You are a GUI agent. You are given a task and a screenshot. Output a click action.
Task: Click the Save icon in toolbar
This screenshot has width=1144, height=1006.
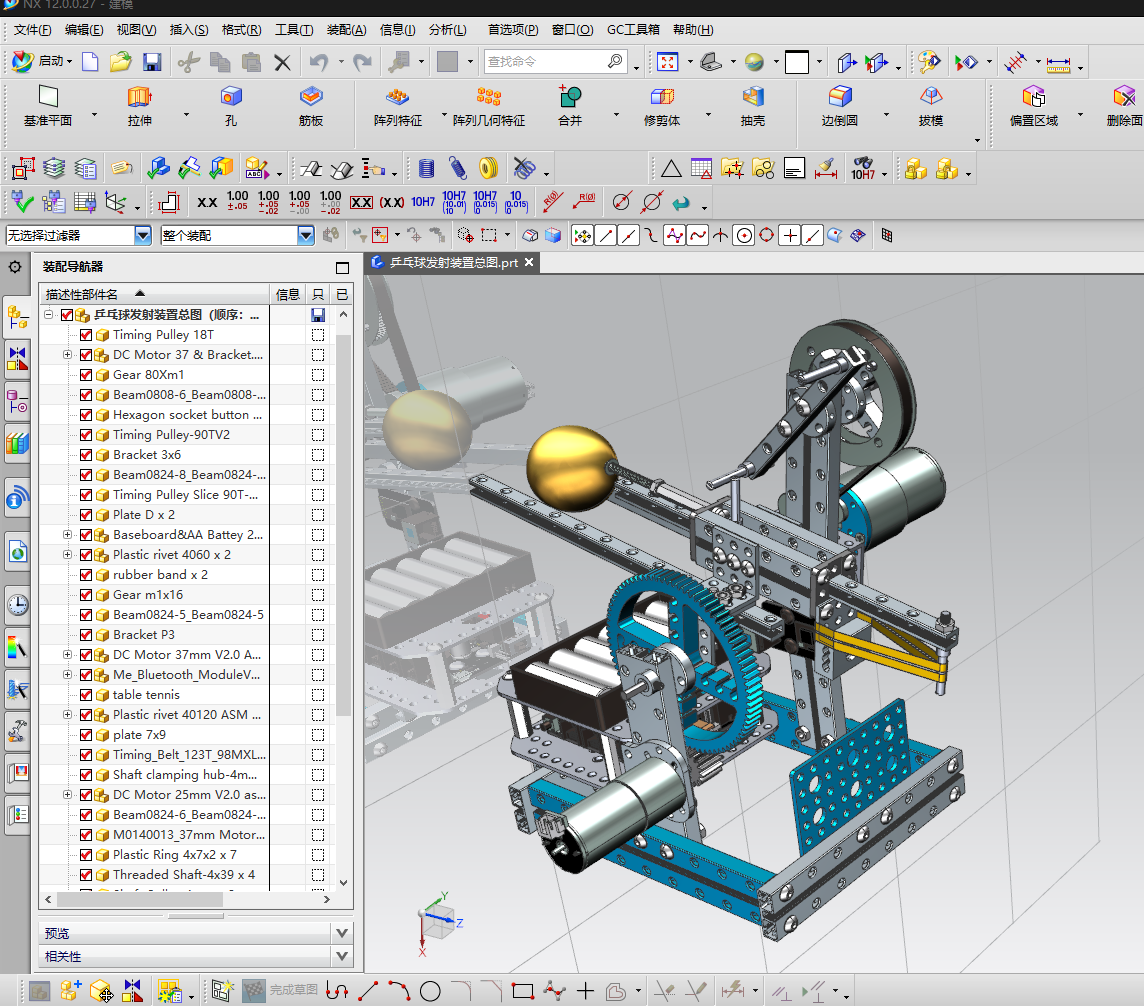[152, 62]
